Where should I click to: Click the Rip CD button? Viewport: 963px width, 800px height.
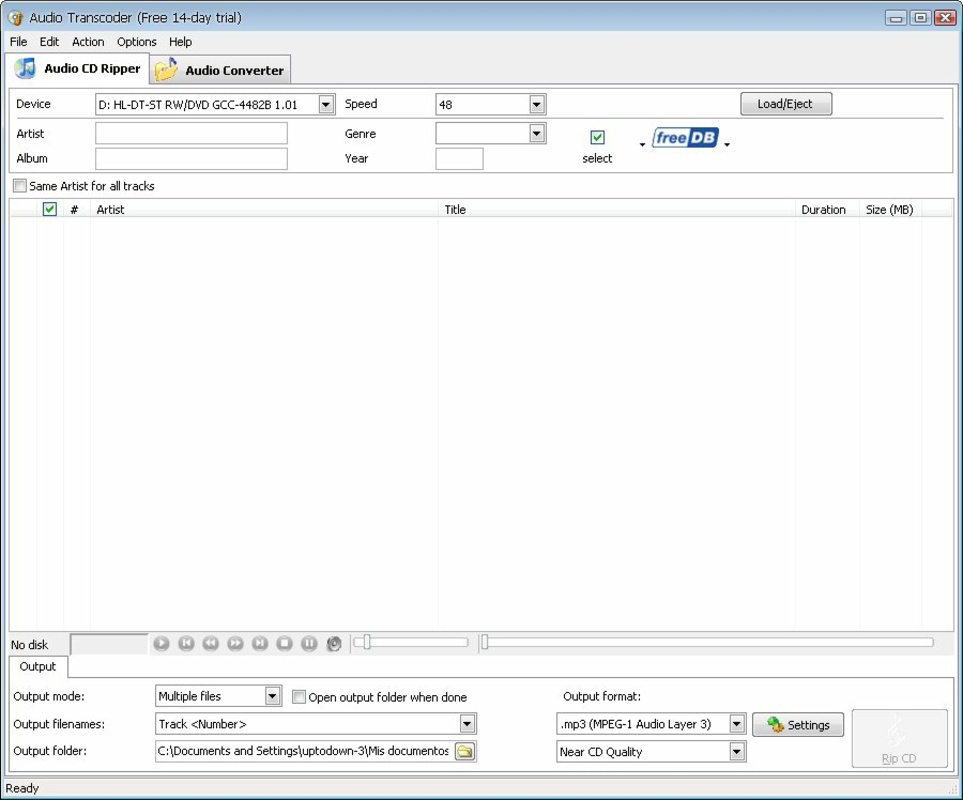[899, 739]
